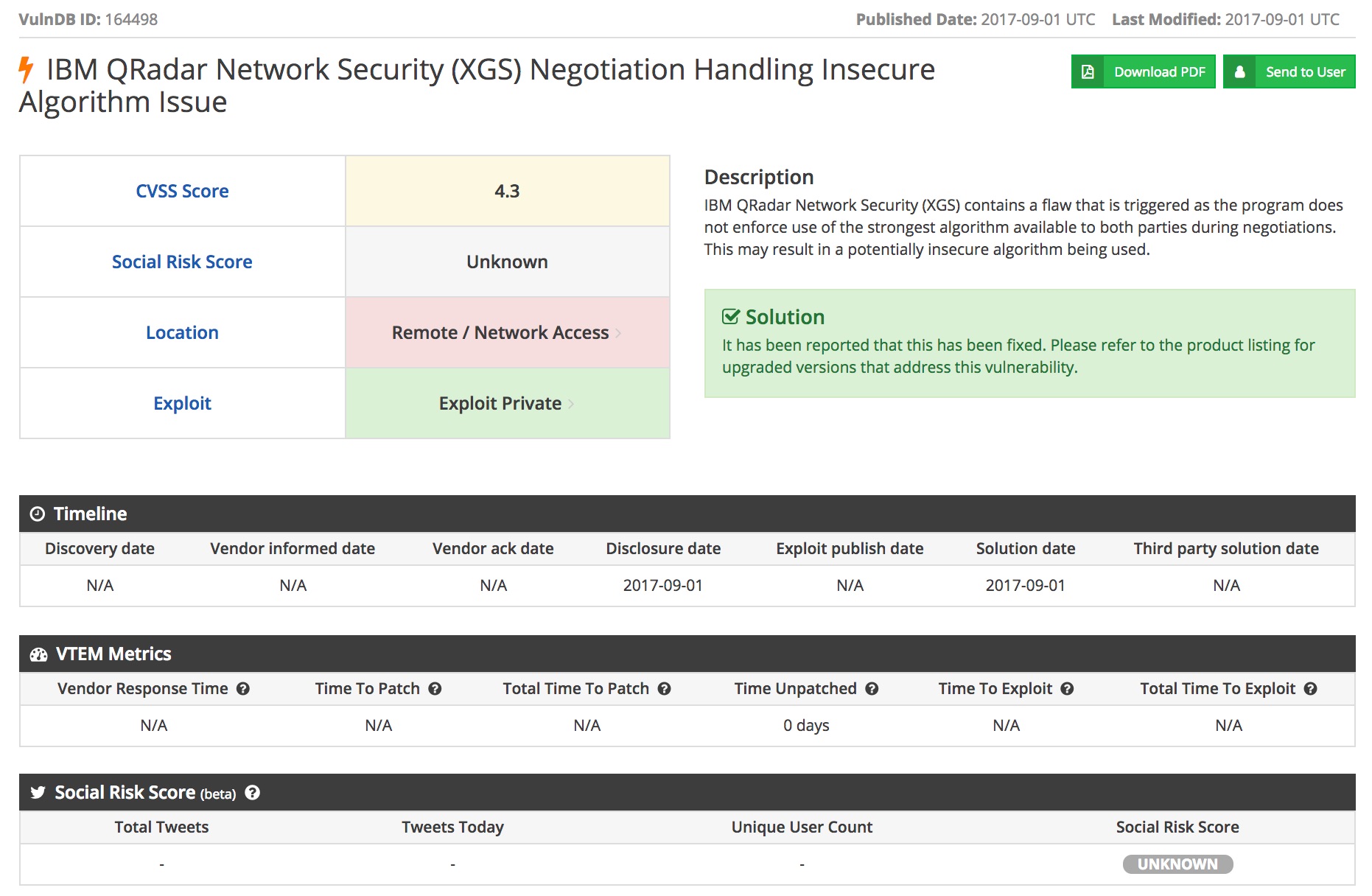Click help icon beside Time To Exploit

1067,689
